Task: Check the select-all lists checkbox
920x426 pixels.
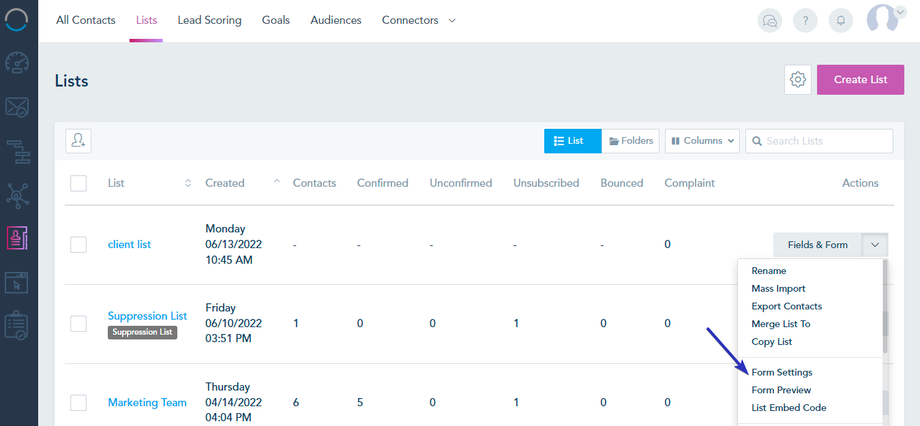Action: click(x=79, y=183)
